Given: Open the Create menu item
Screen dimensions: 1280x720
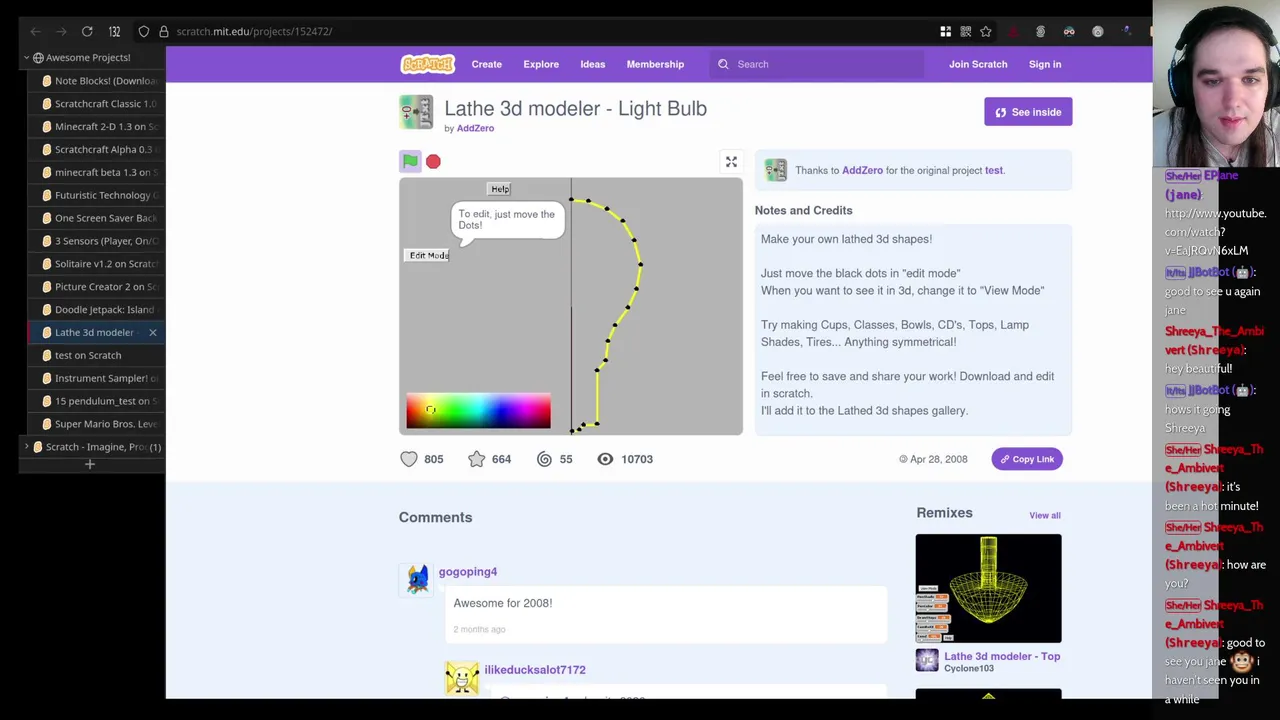Looking at the screenshot, I should (x=487, y=64).
